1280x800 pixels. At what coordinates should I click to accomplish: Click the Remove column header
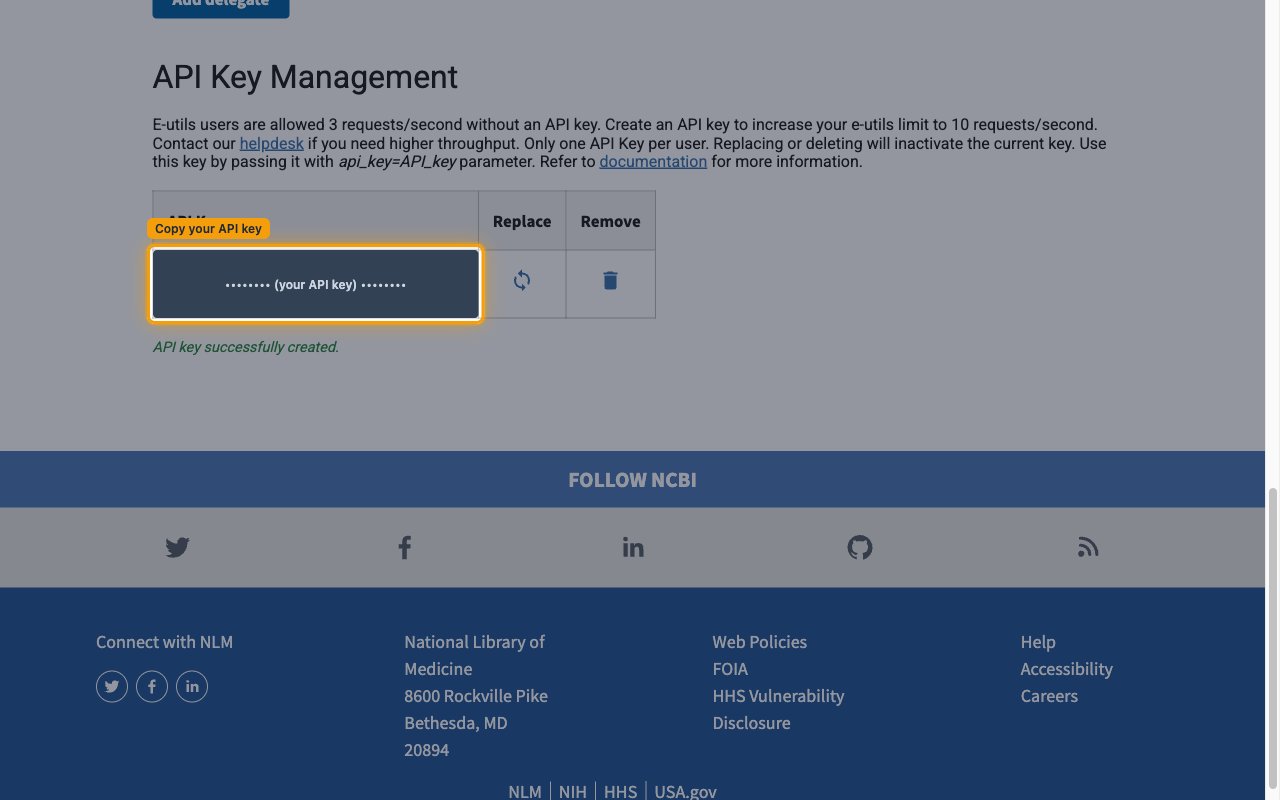pos(610,221)
